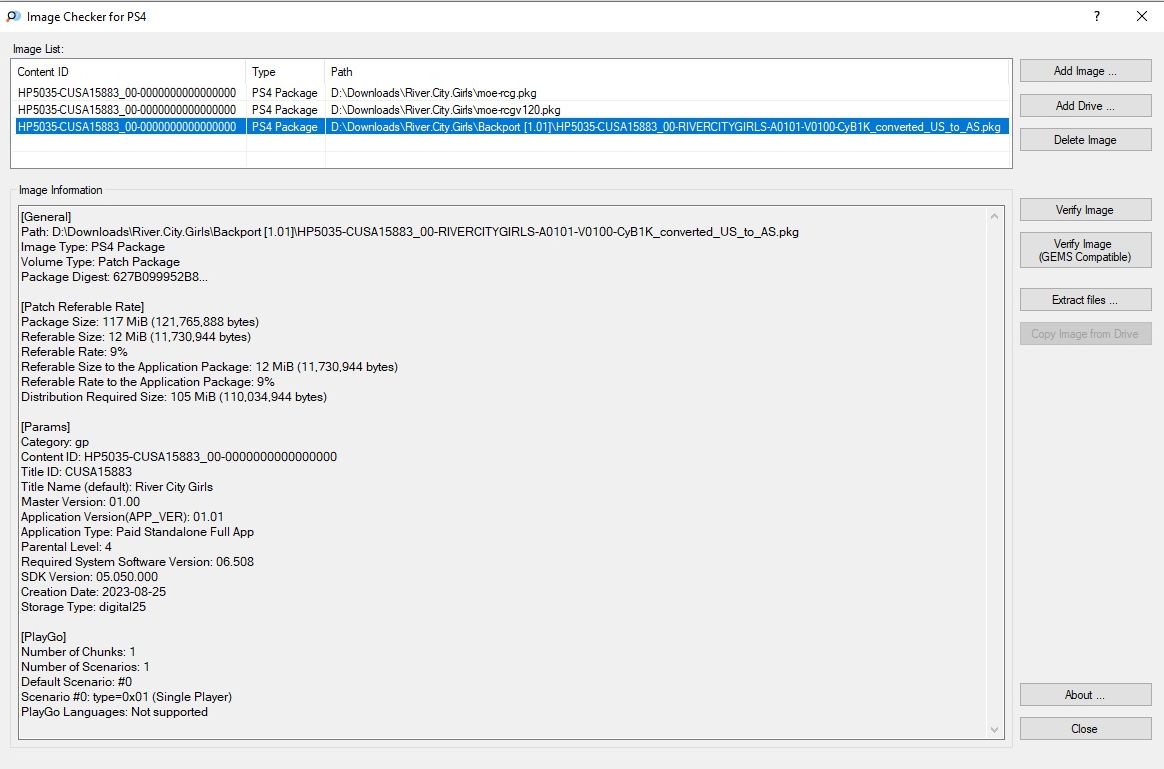Screen dimensions: 1164x769
Task: Click the Image Type: PS4 Package line
Action: 93,247
